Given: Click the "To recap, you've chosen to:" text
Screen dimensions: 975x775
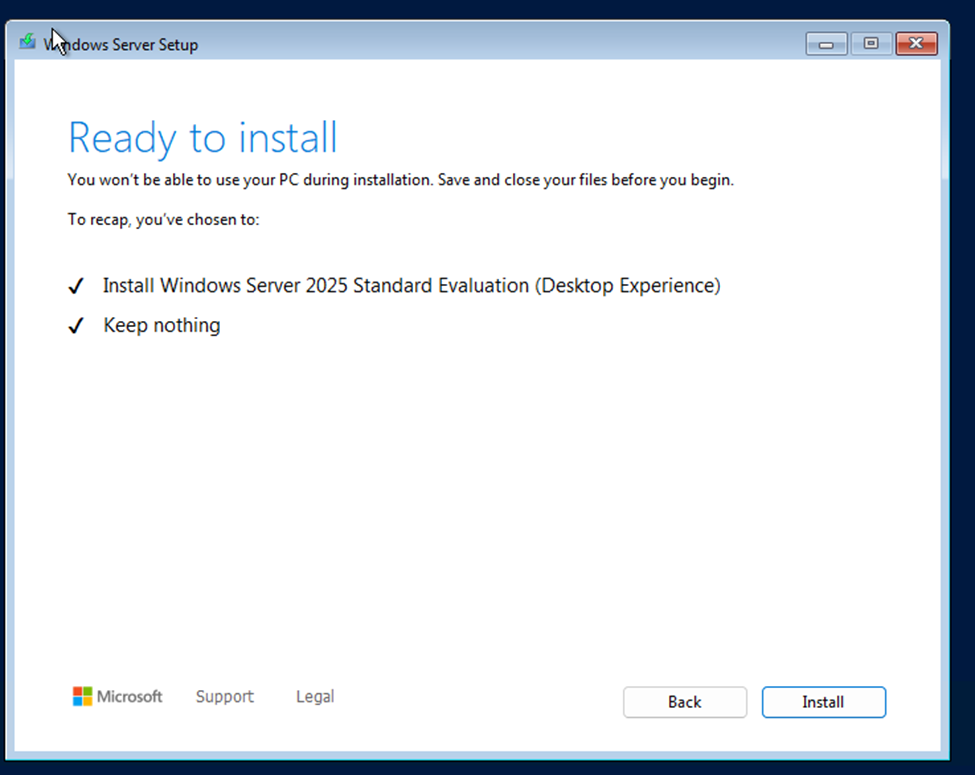Looking at the screenshot, I should click(x=164, y=220).
